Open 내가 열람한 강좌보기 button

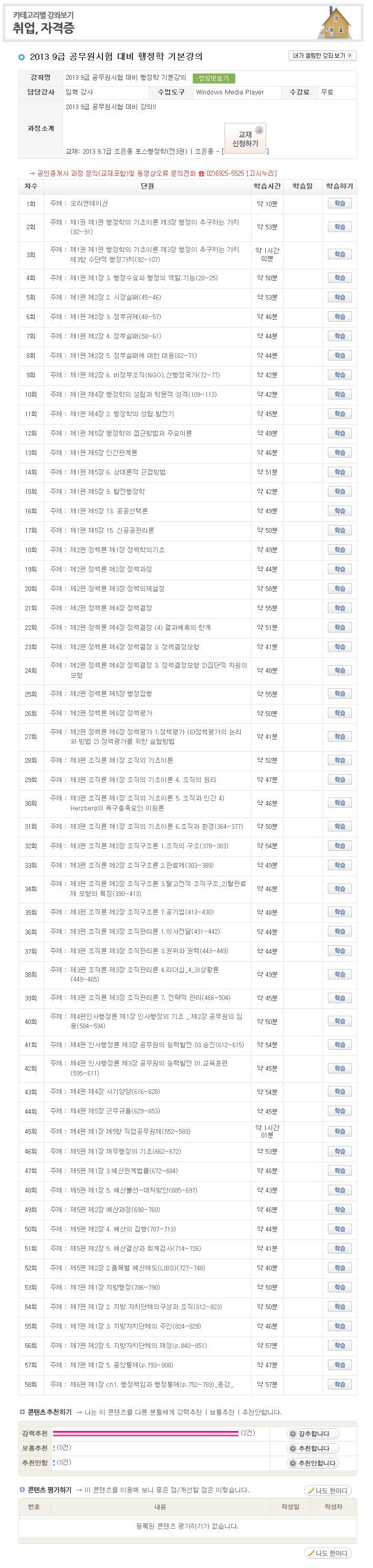click(322, 56)
